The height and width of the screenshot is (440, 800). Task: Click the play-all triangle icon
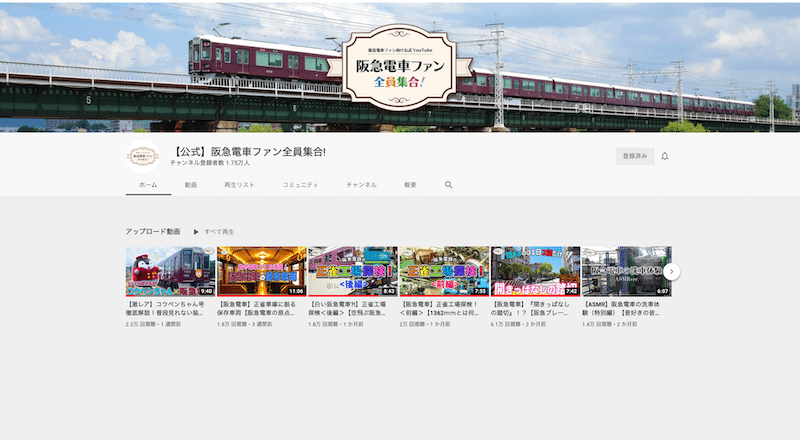click(196, 231)
